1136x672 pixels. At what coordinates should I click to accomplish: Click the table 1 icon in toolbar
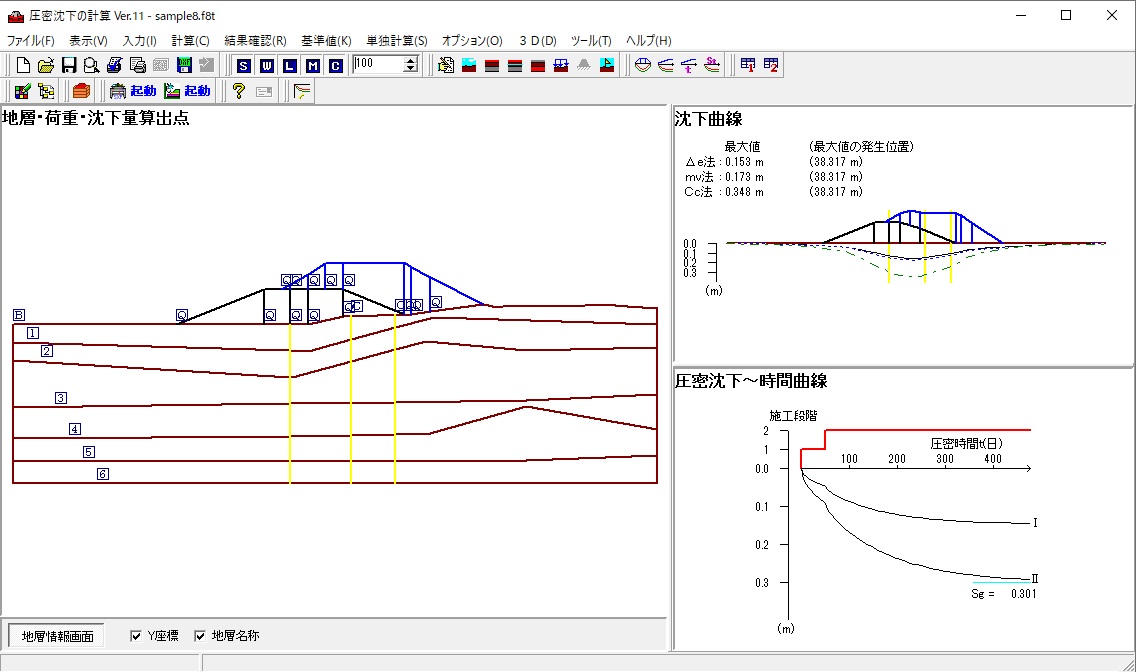click(748, 65)
